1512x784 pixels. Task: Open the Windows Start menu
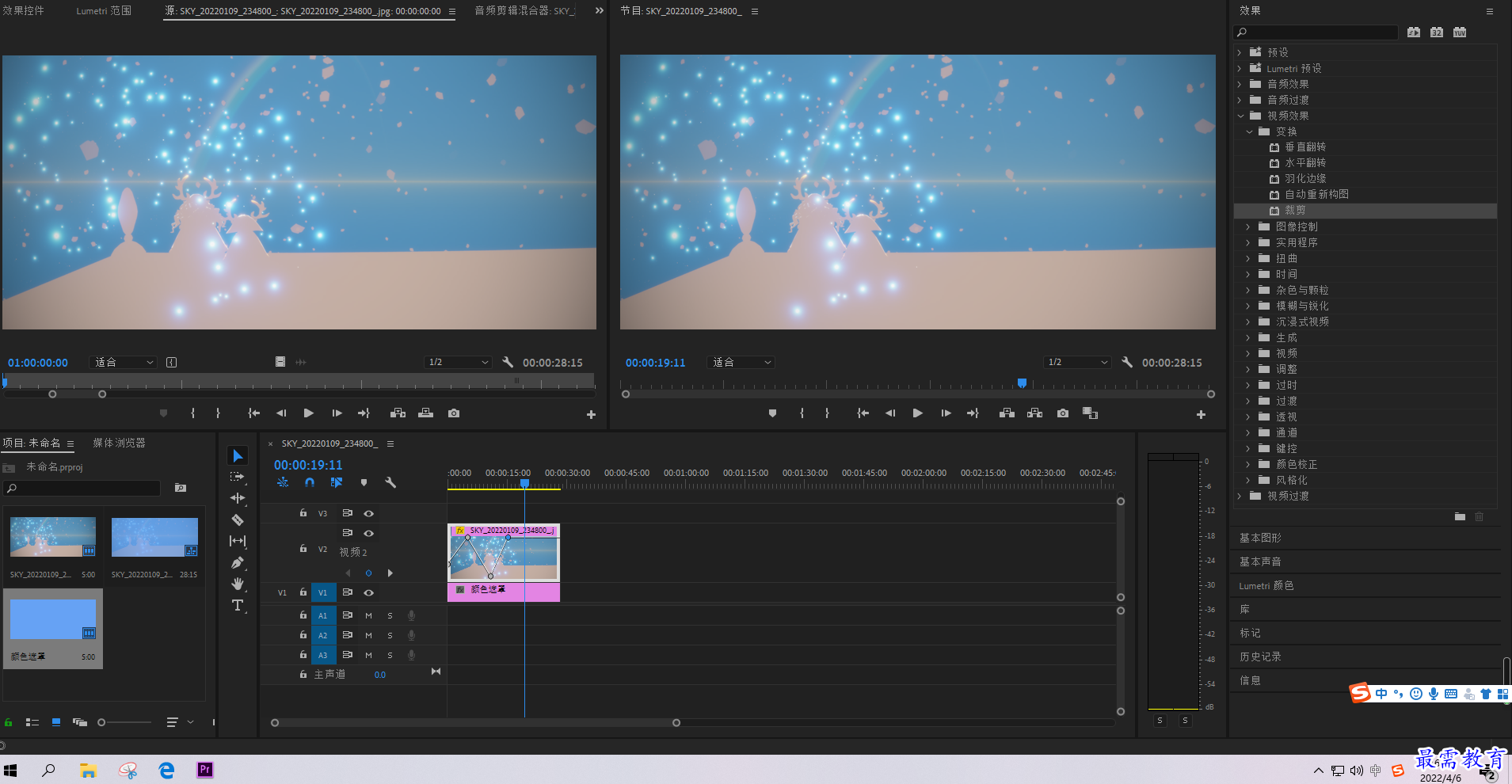pos(10,770)
